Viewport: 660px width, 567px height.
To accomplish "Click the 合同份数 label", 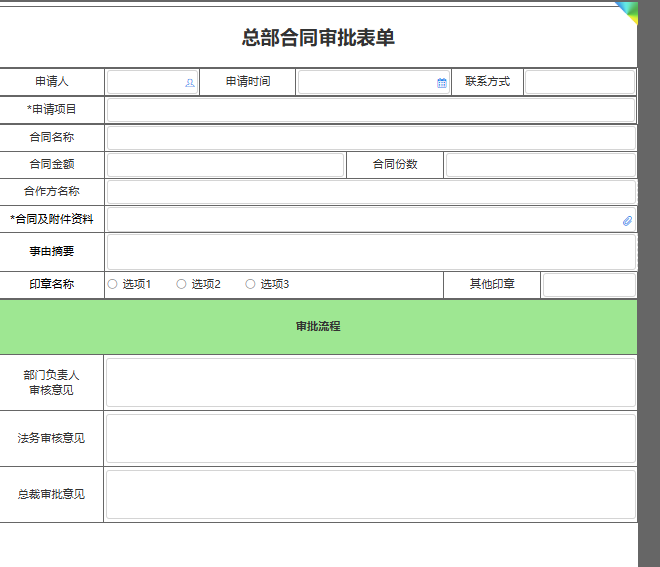I will (x=395, y=164).
